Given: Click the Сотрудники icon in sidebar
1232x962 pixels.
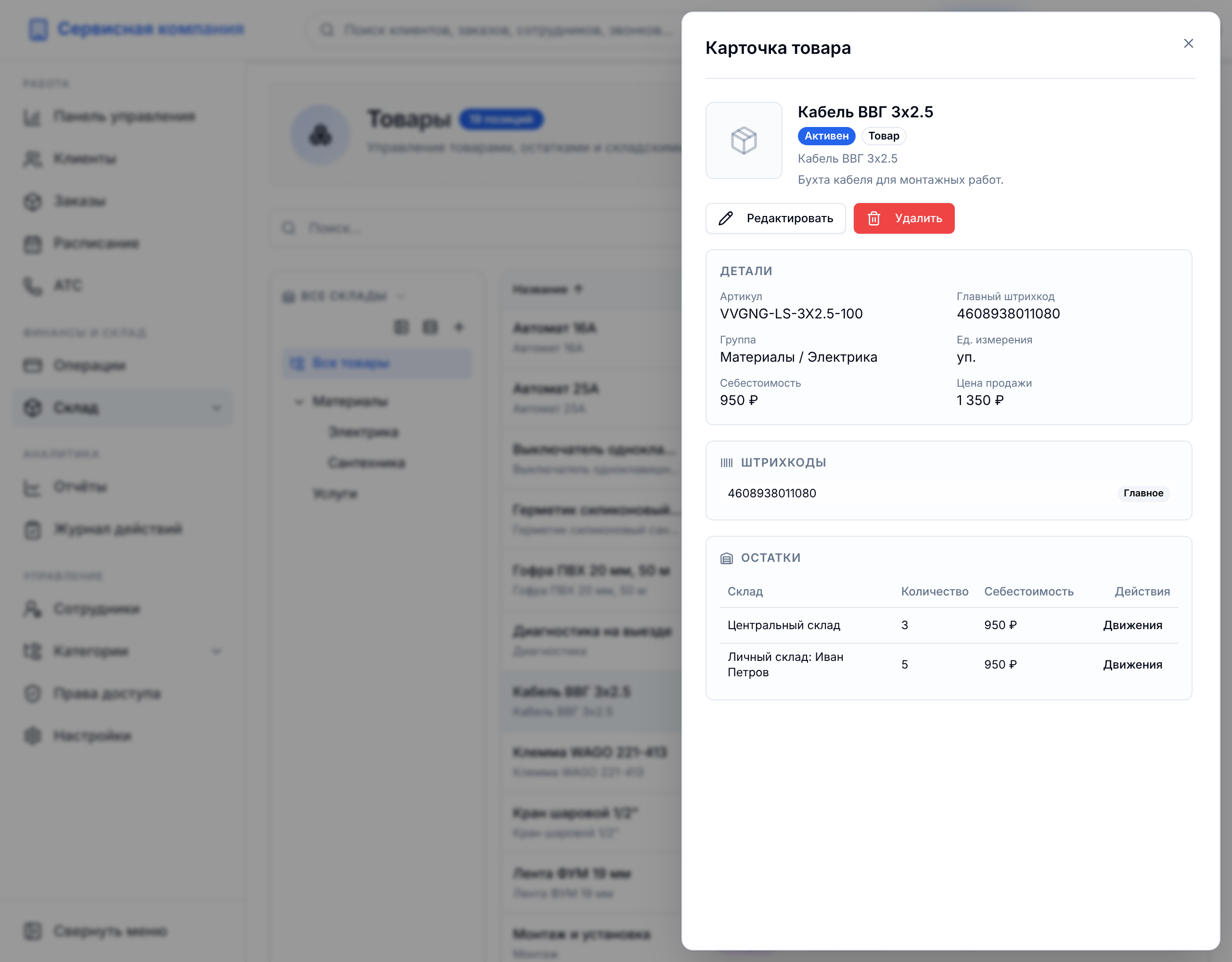Looking at the screenshot, I should 33,609.
